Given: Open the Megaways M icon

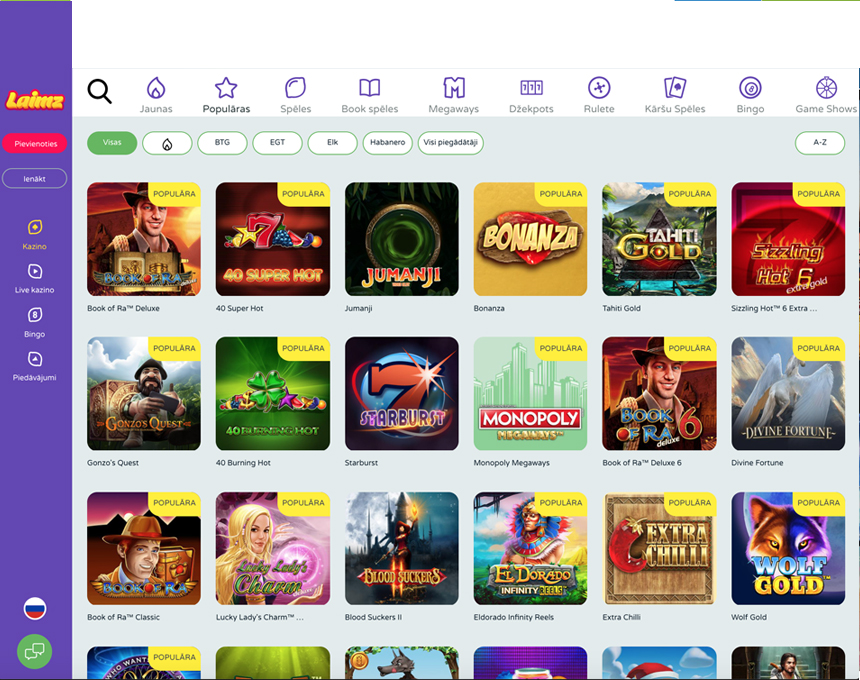Looking at the screenshot, I should (454, 88).
